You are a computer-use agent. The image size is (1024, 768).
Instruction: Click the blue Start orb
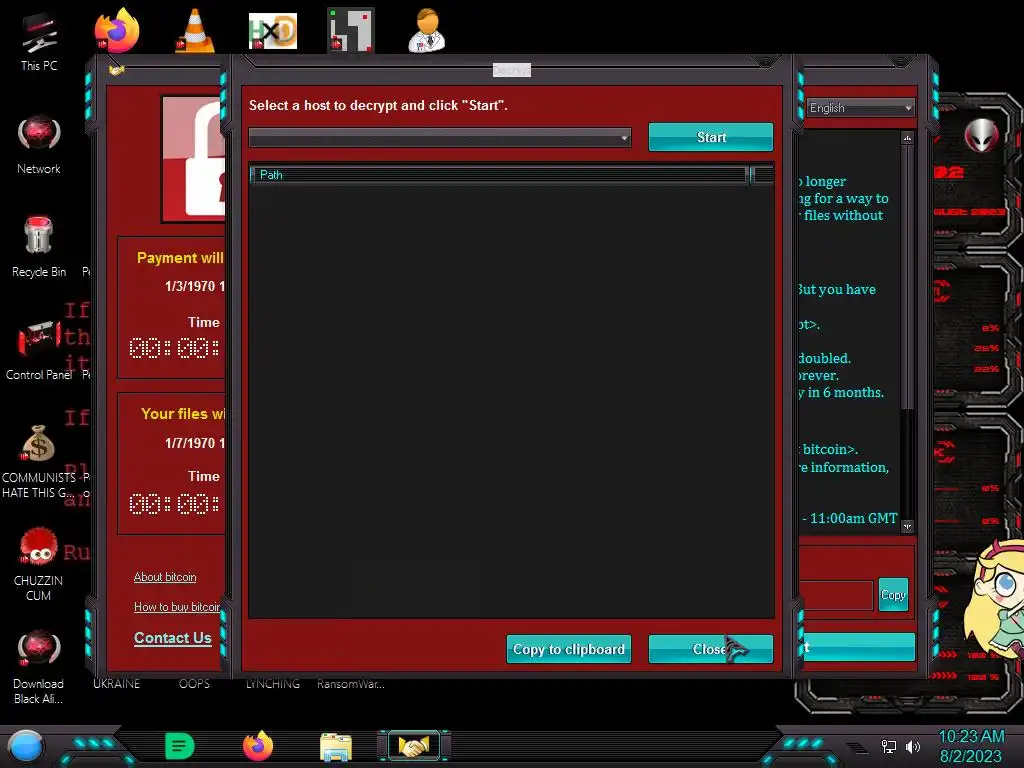[26, 747]
